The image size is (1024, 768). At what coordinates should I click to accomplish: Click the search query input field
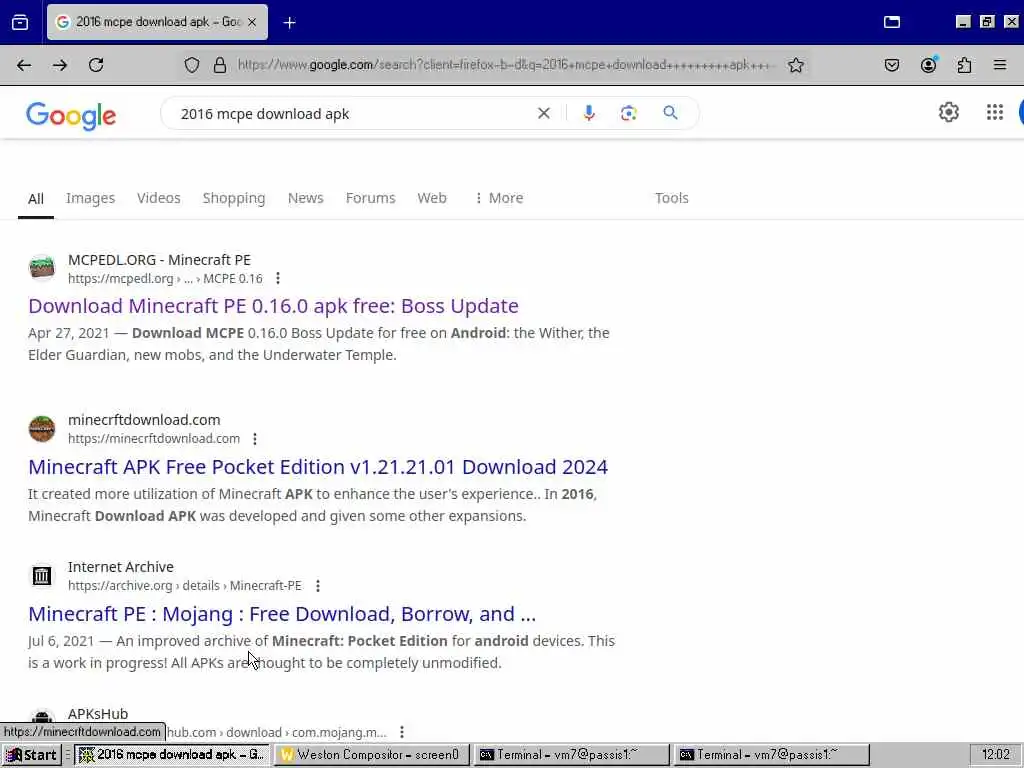pos(353,114)
